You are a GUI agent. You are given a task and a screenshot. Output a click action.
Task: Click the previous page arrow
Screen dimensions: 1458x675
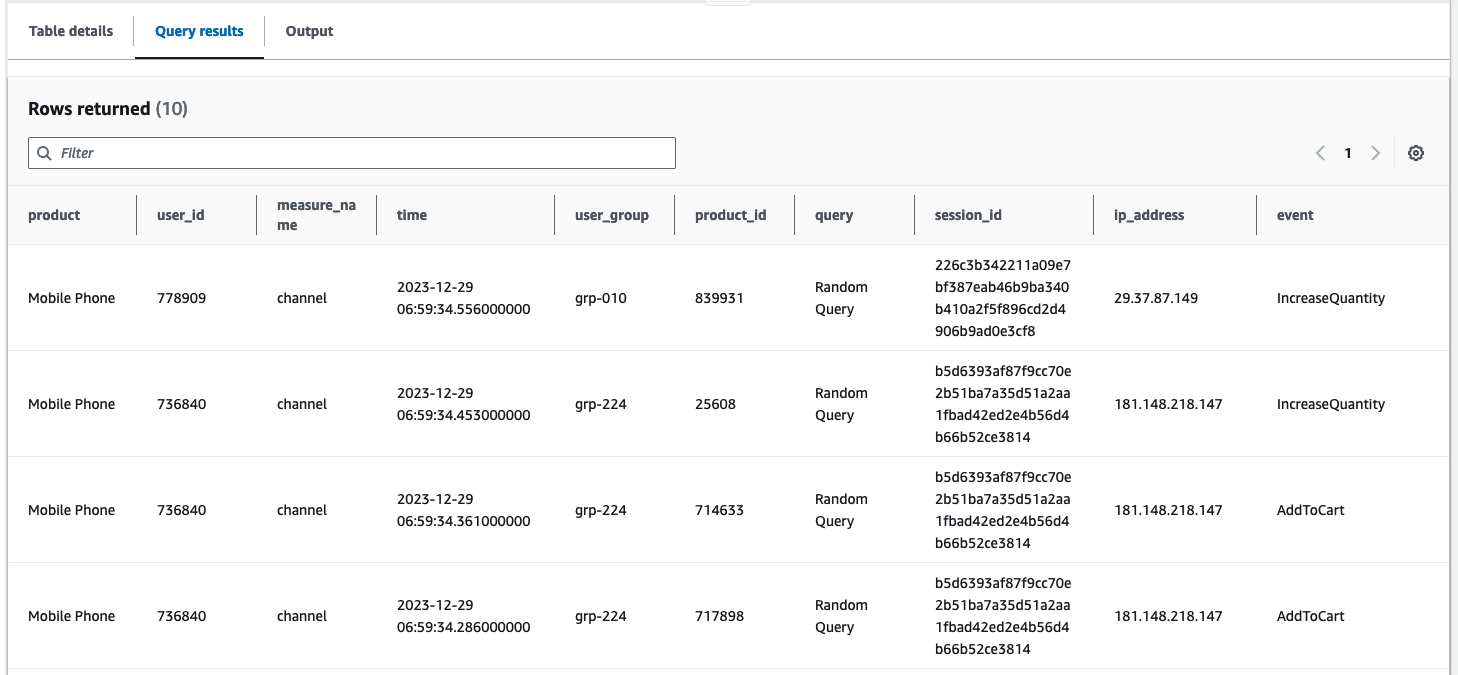[x=1320, y=152]
